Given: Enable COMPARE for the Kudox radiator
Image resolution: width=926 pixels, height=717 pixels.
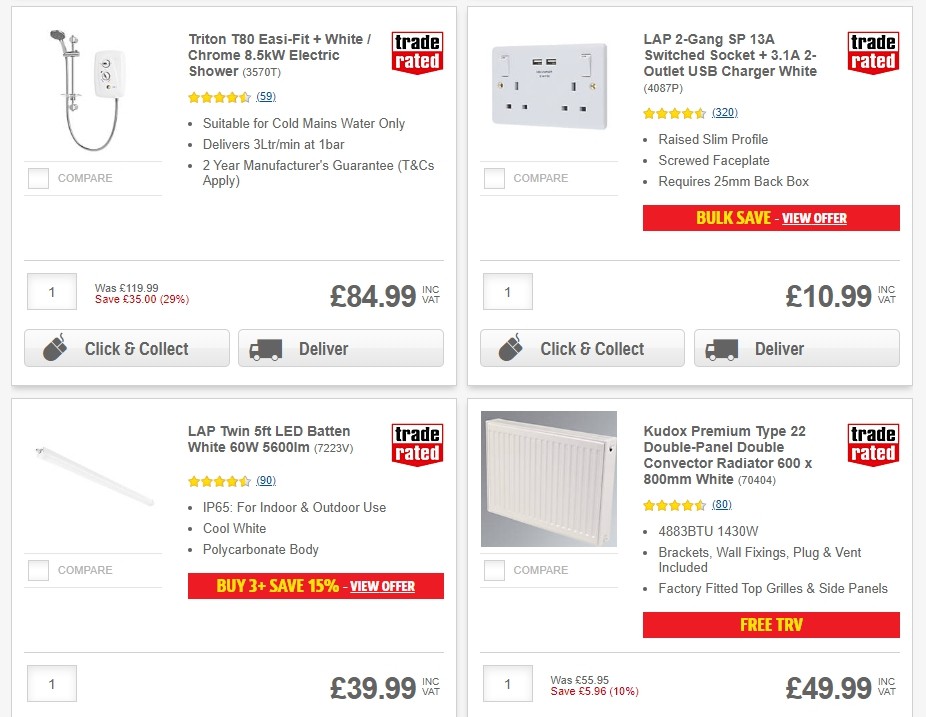Looking at the screenshot, I should tap(494, 570).
